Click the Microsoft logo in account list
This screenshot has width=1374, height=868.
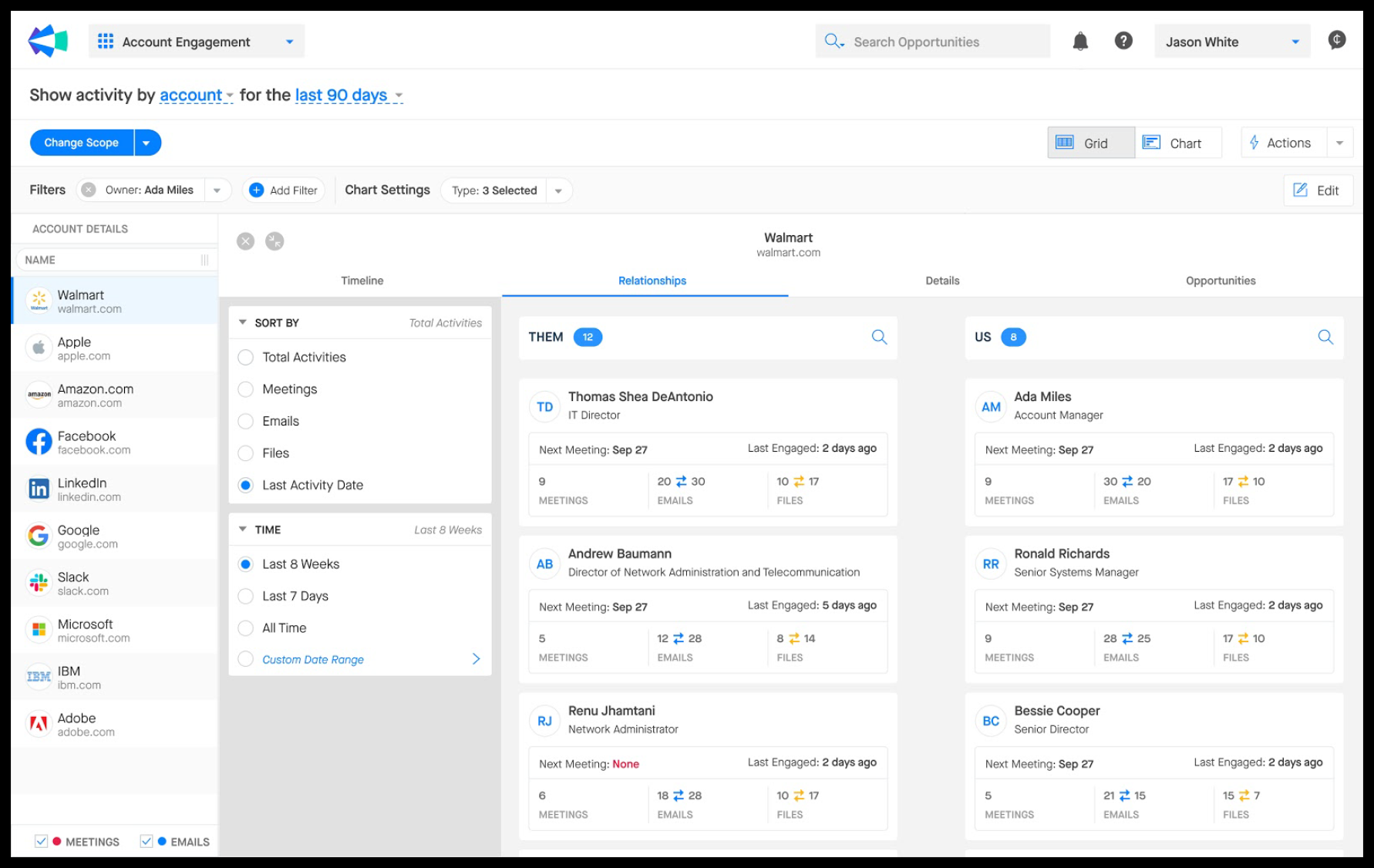39,630
